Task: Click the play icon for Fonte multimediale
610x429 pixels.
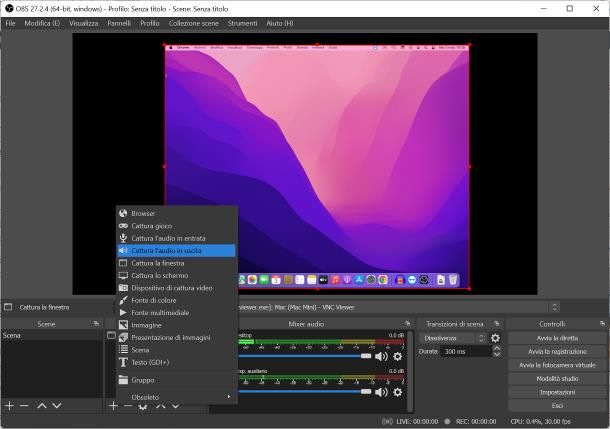Action: 123,312
